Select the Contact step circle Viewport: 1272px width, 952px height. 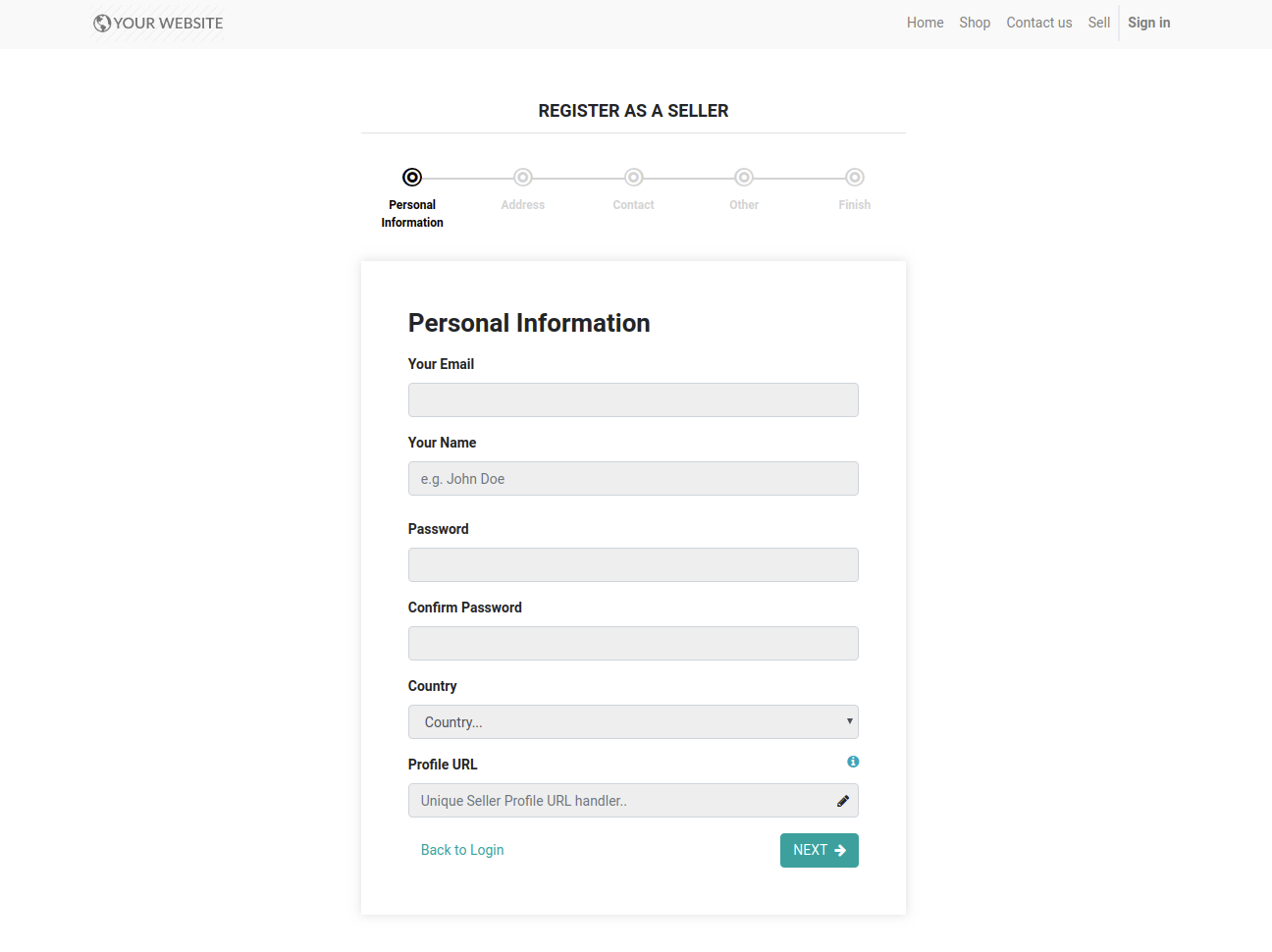pos(634,178)
